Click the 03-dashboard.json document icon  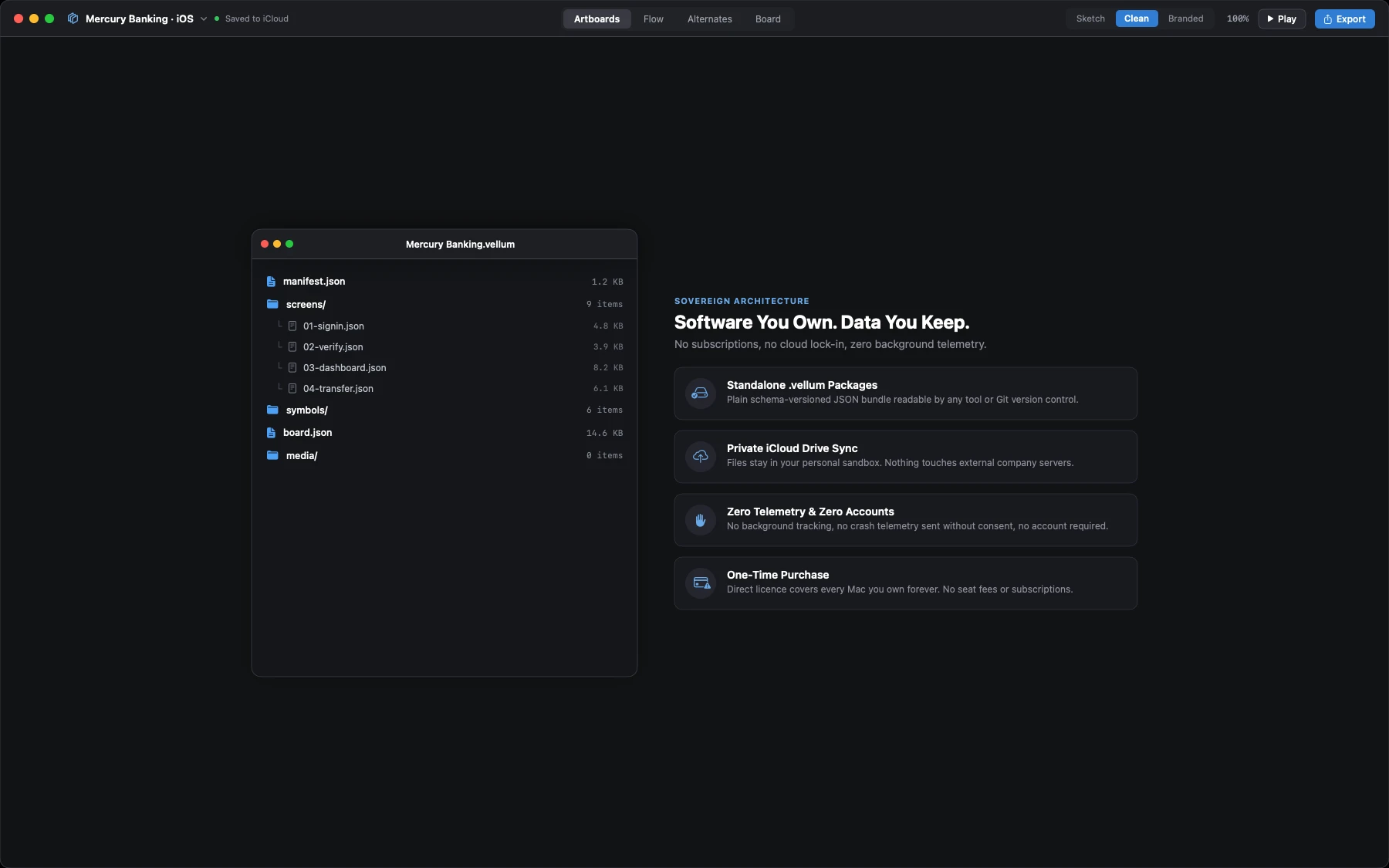tap(292, 367)
